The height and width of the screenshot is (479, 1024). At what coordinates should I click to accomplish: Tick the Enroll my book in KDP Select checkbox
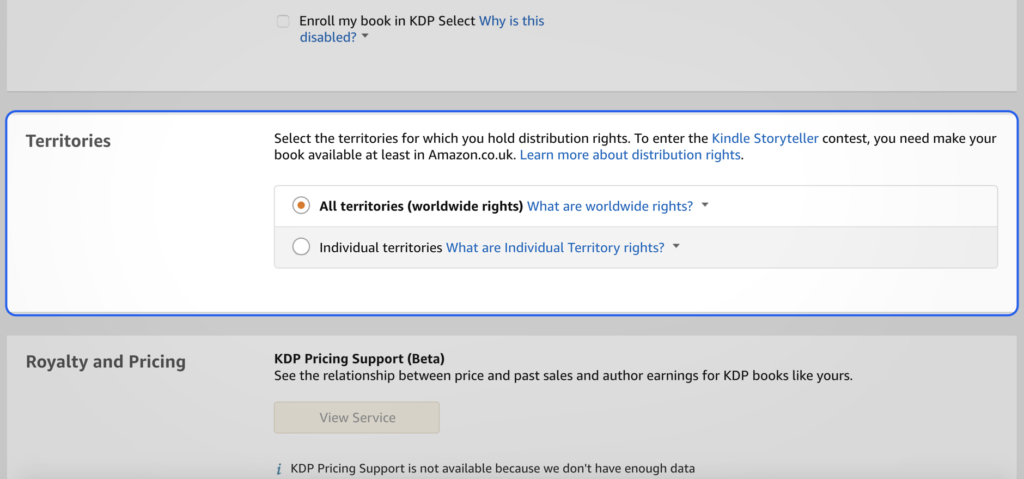(284, 21)
